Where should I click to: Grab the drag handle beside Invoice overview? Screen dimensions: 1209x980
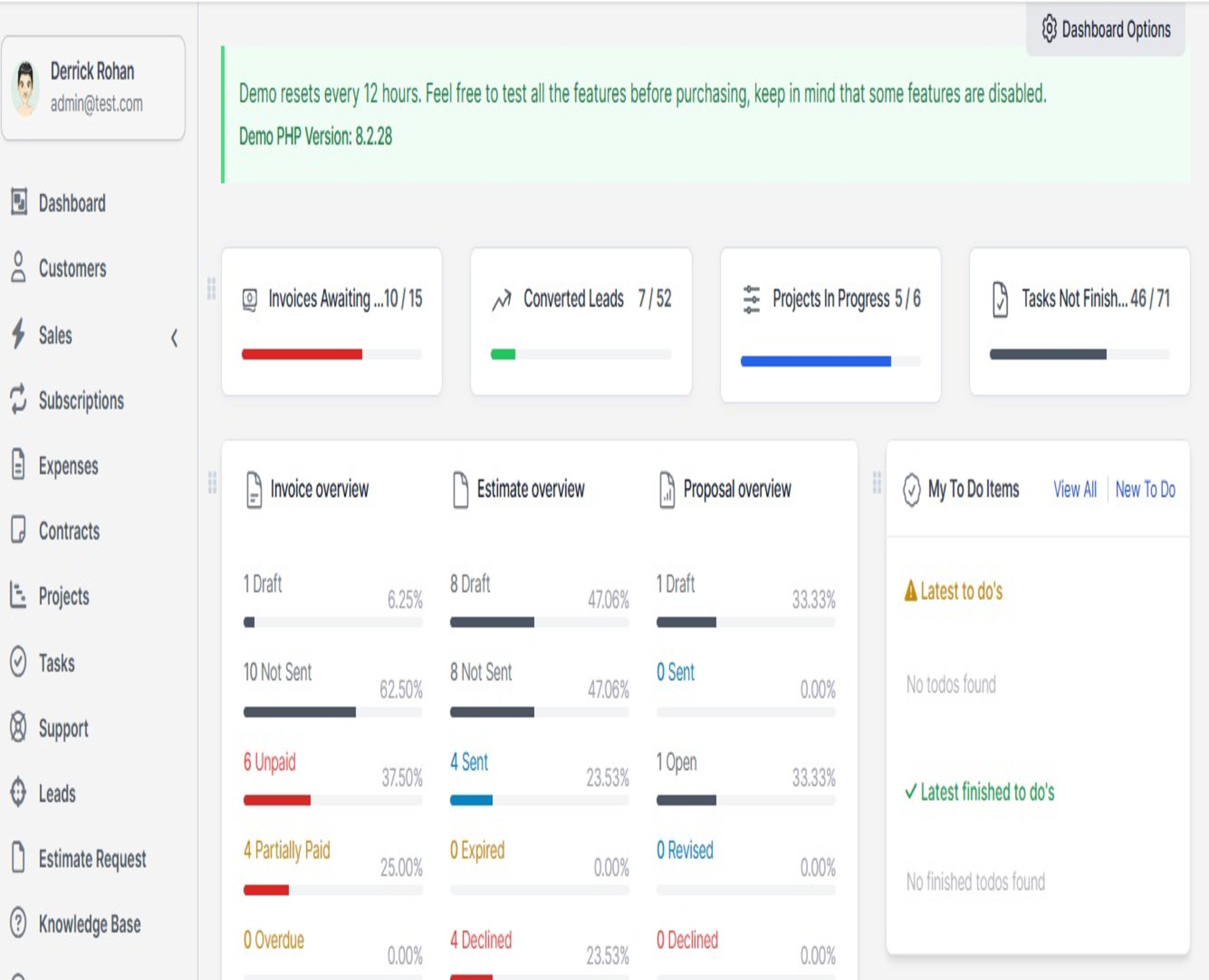(x=212, y=483)
